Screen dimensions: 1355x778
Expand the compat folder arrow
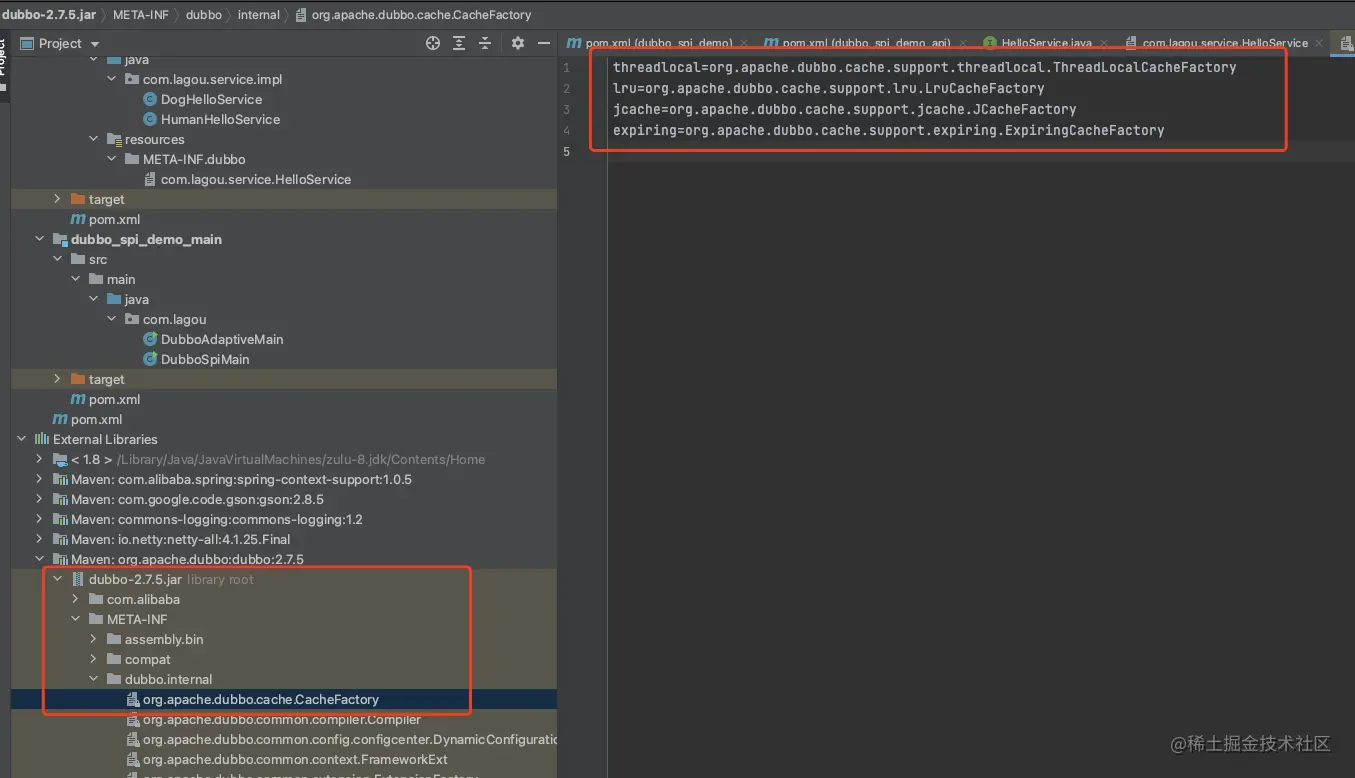tap(94, 659)
